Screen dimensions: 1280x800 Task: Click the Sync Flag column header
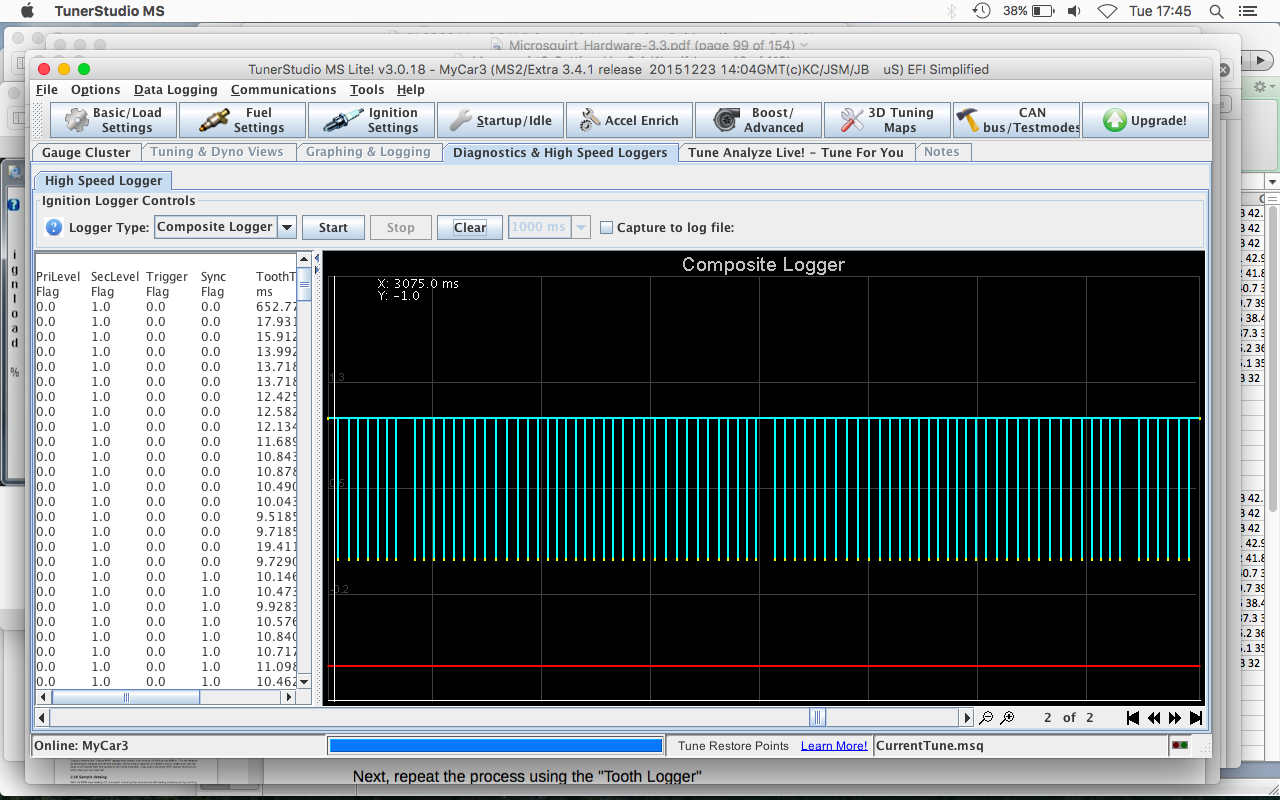click(x=213, y=284)
